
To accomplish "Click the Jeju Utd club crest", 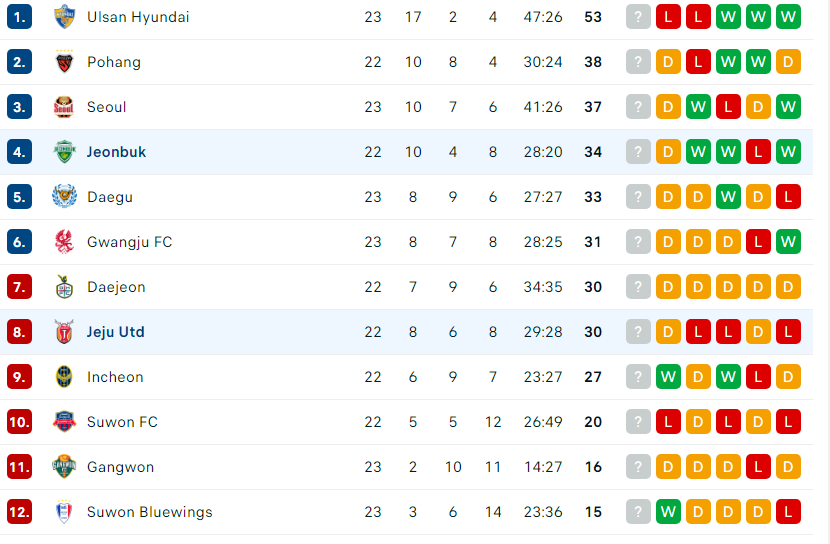I will [65, 332].
